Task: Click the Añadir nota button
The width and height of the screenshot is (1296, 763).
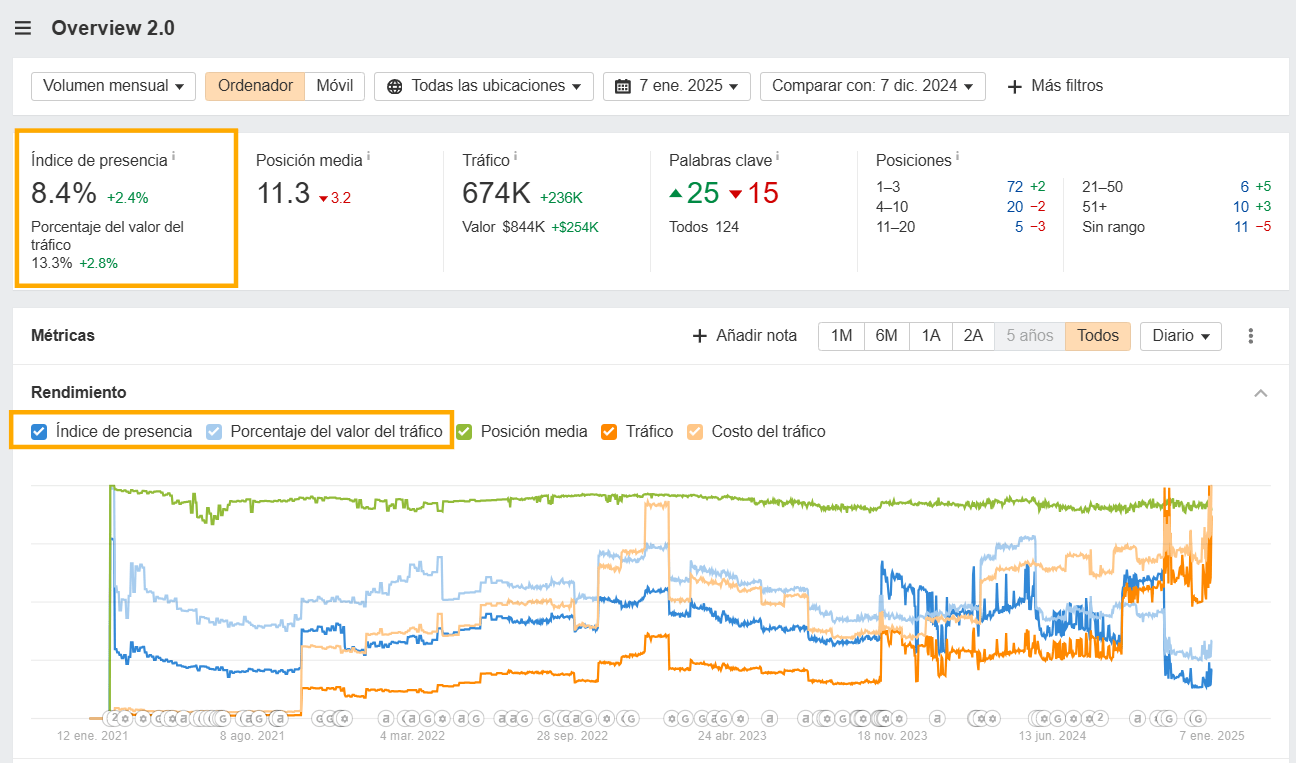Action: 745,336
